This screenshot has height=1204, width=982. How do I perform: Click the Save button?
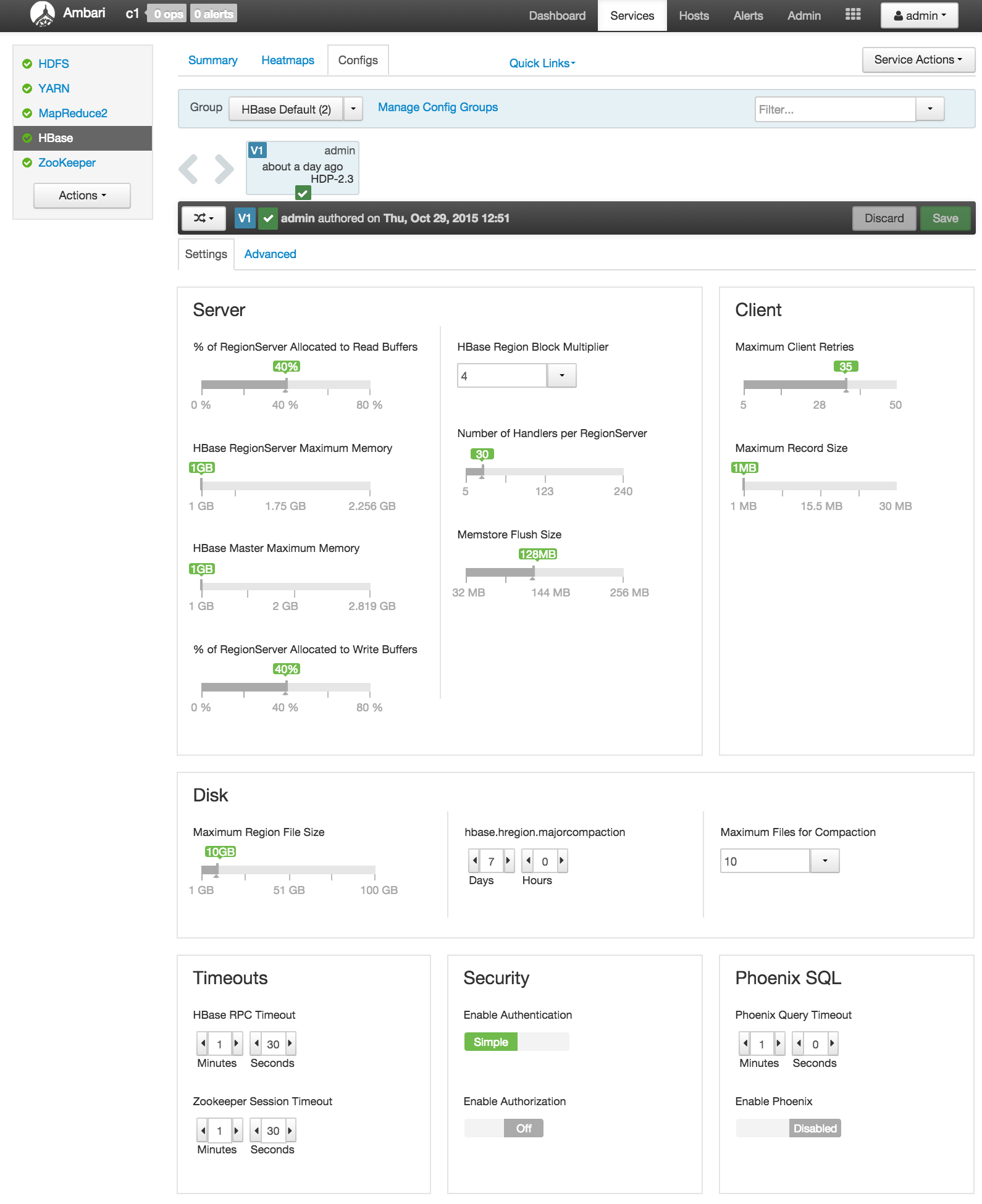click(x=945, y=219)
